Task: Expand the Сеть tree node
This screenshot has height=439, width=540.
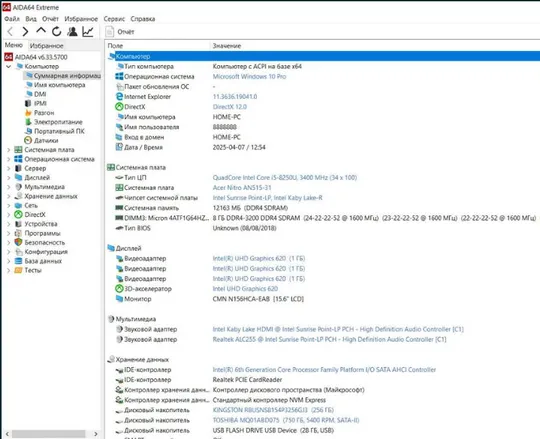Action: (9, 206)
